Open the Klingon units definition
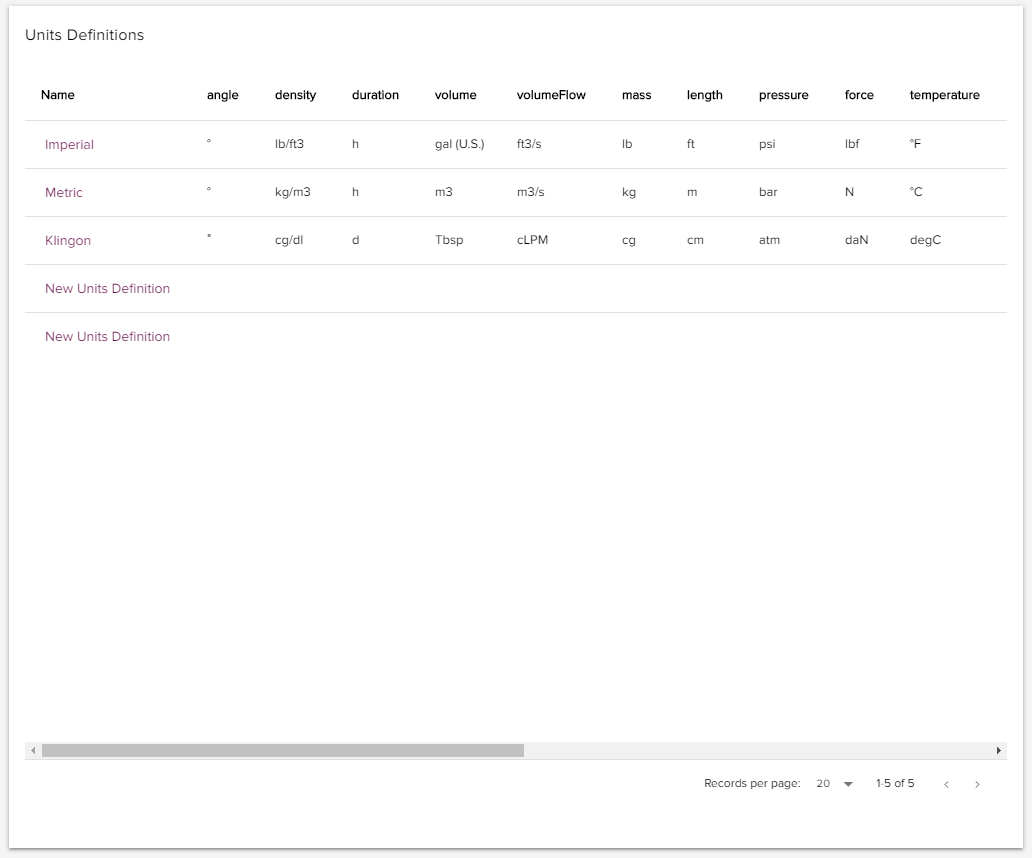Image resolution: width=1032 pixels, height=858 pixels. pyautogui.click(x=68, y=241)
